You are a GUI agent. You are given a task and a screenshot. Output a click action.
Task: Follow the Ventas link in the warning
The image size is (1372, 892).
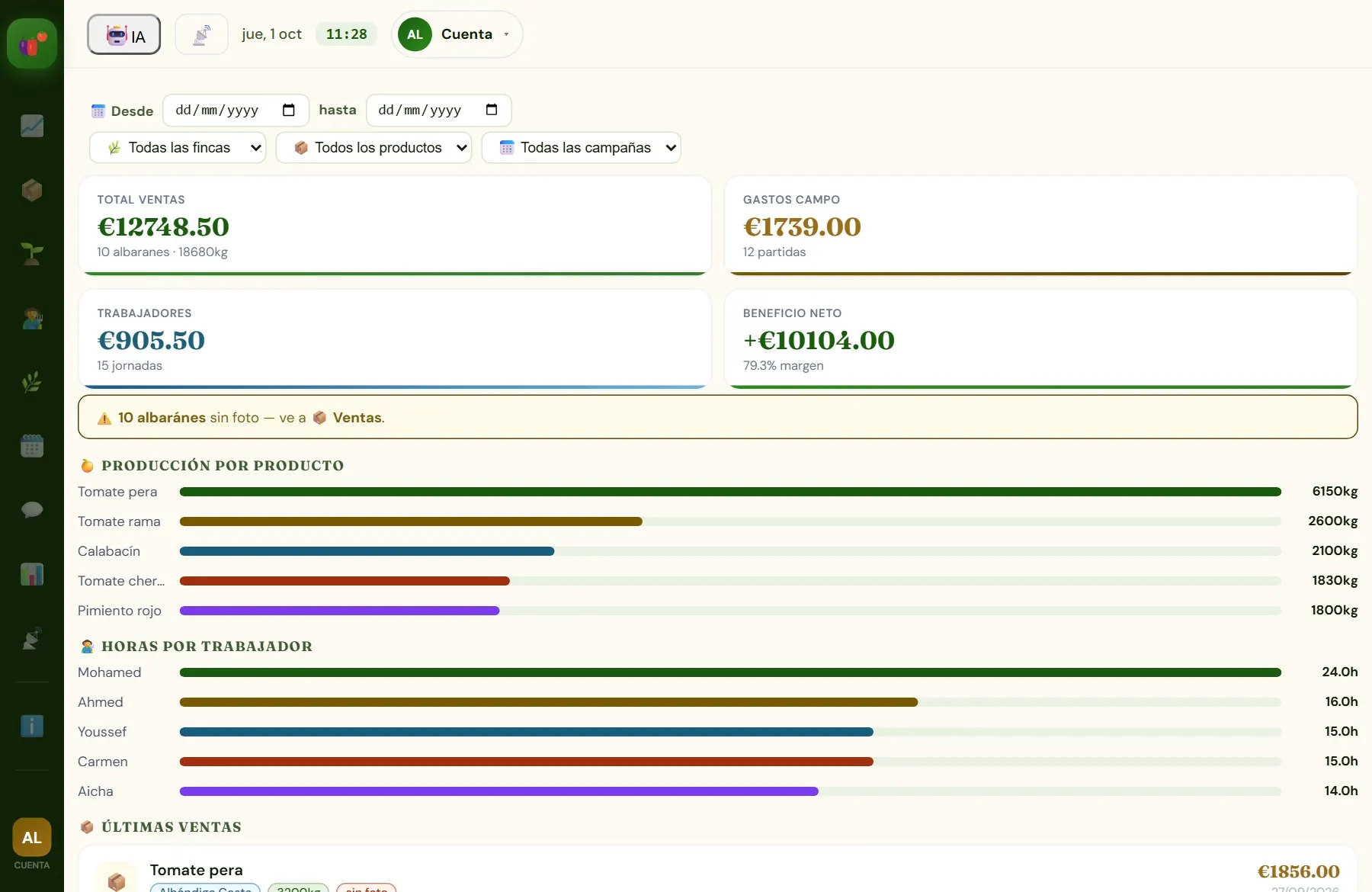click(358, 418)
